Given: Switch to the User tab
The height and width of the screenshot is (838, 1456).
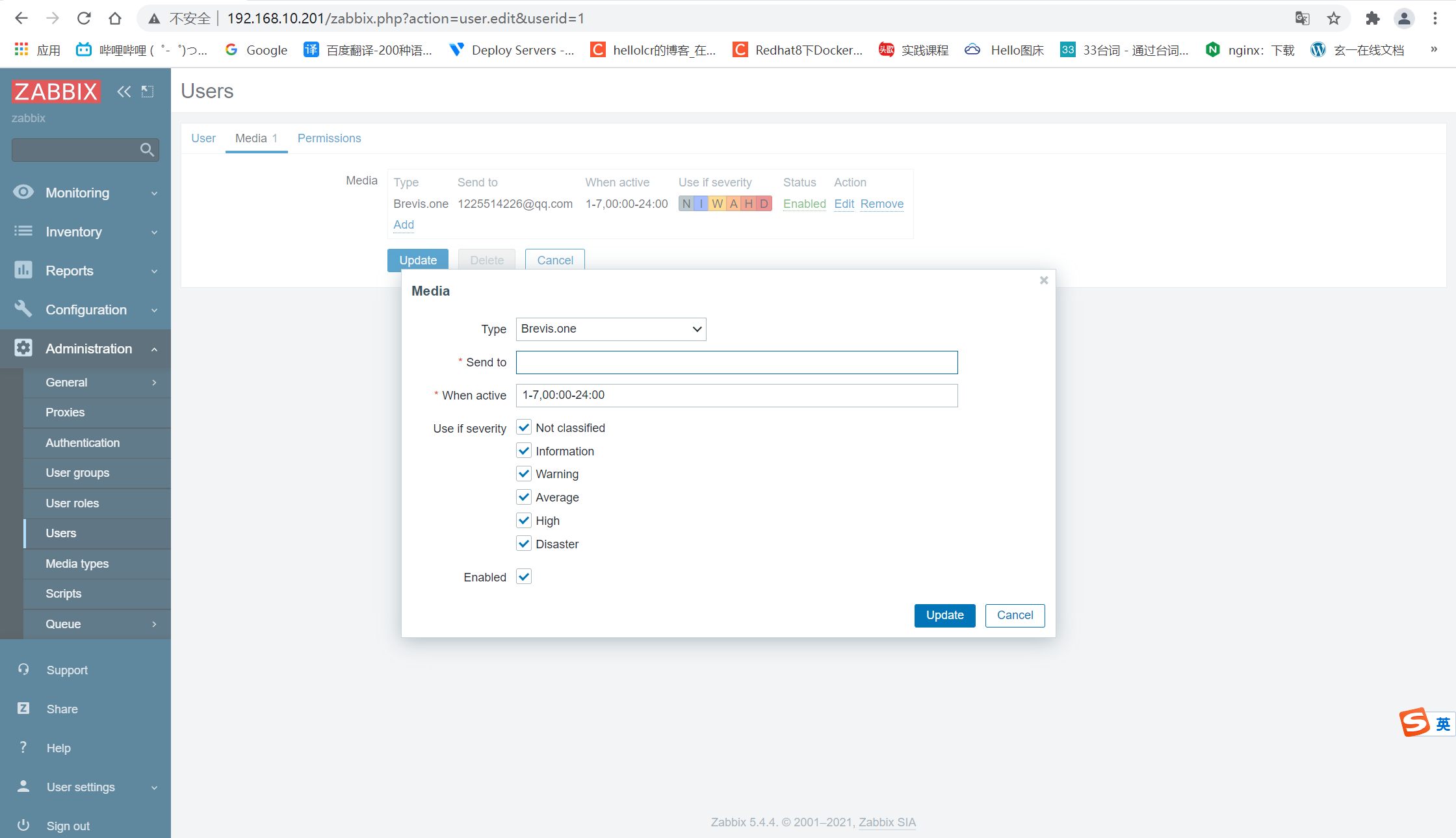Looking at the screenshot, I should (203, 138).
